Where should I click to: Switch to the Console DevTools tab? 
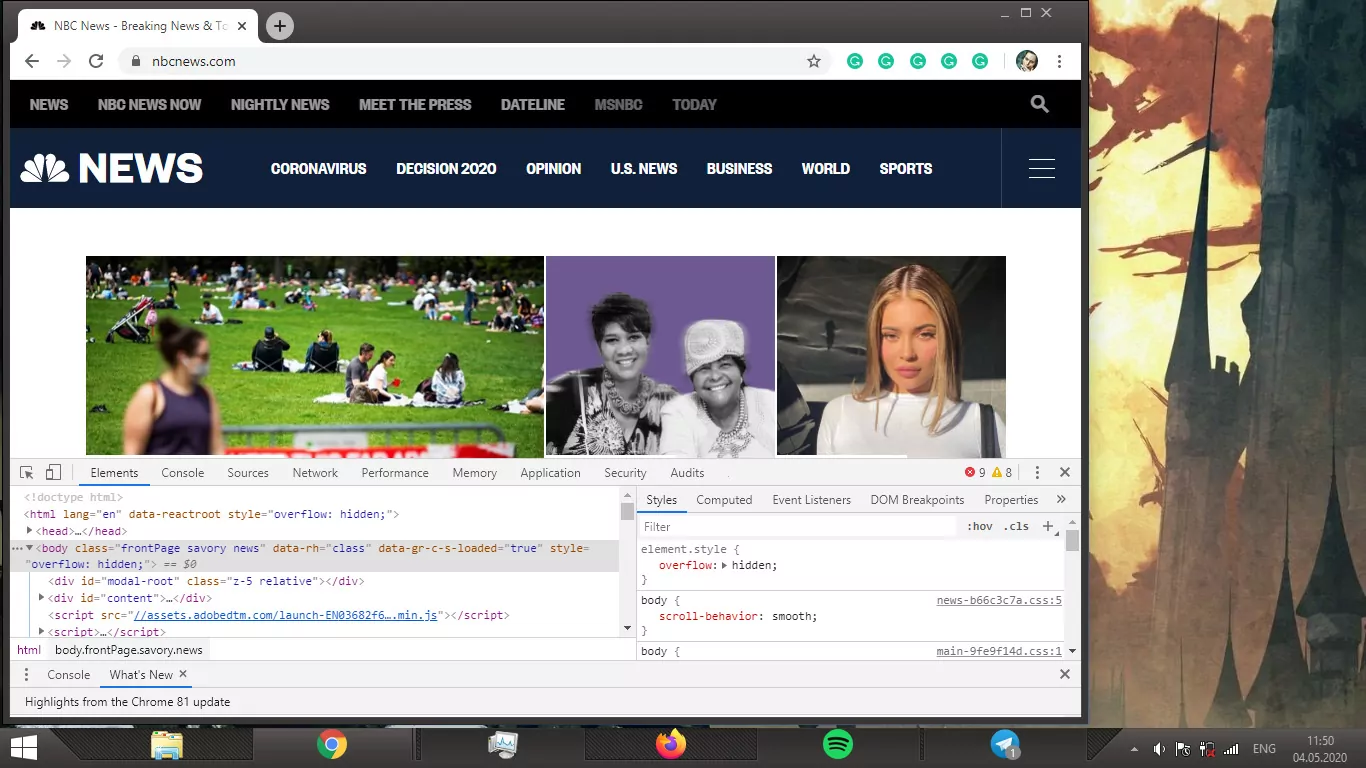(183, 473)
